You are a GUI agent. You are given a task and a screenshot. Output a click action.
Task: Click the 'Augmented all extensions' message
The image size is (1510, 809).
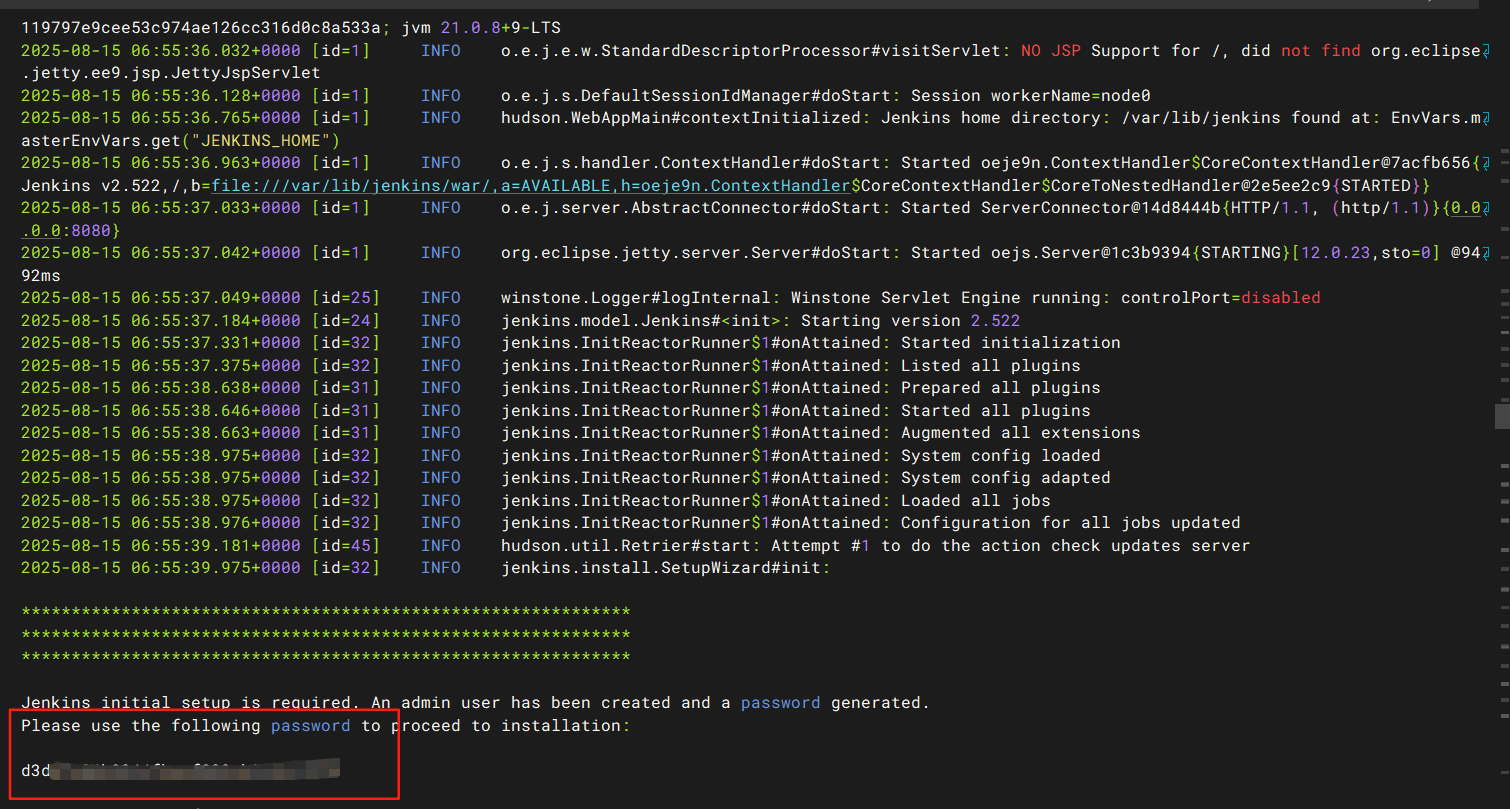coord(1021,433)
